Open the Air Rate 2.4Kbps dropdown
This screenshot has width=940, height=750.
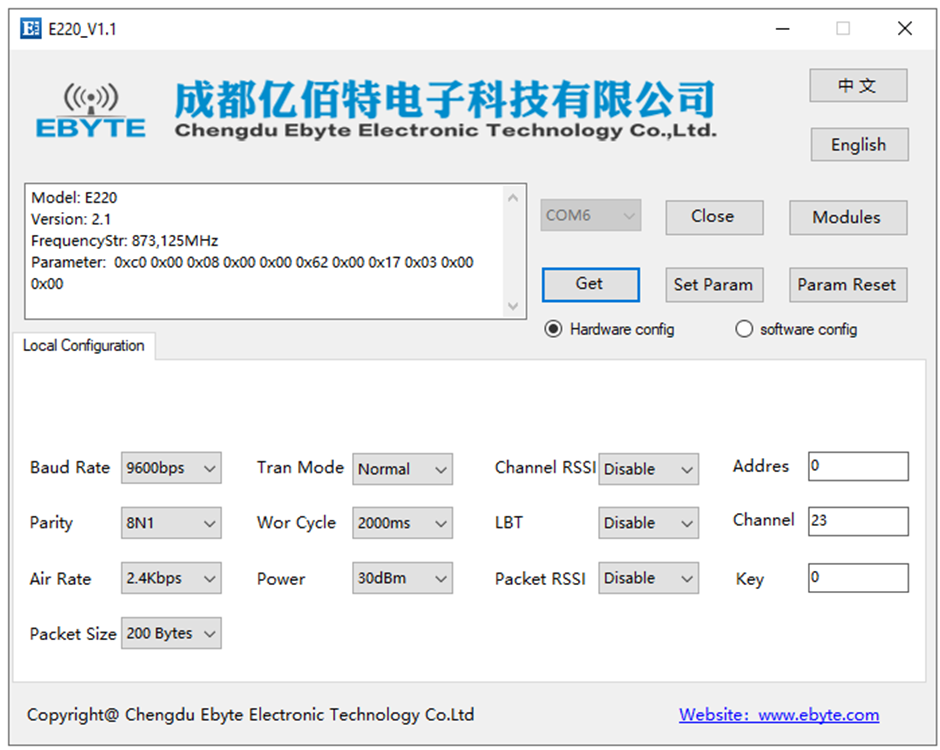tap(171, 578)
